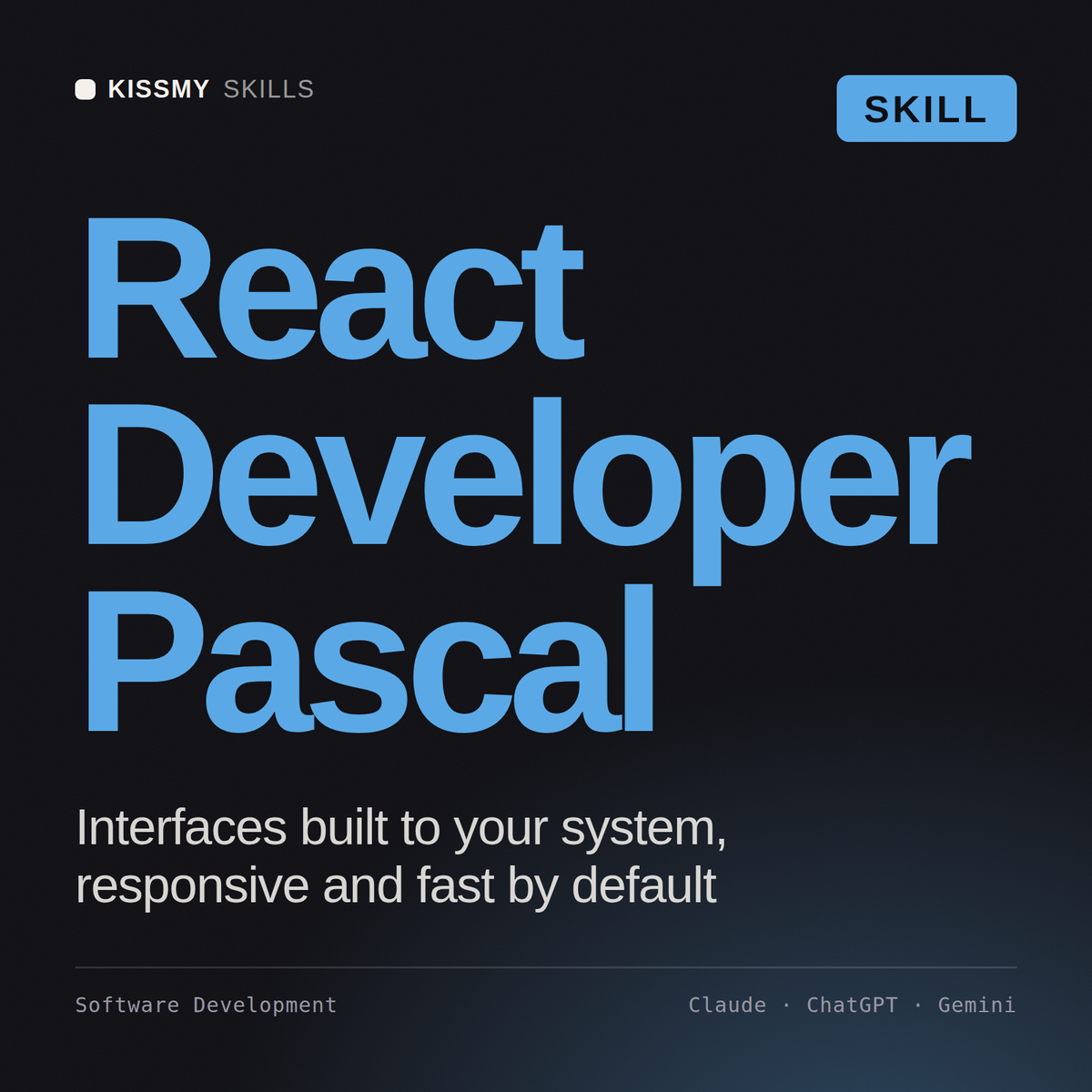The width and height of the screenshot is (1092, 1092).
Task: Click the line 'responsive and fast by default'
Action: tap(396, 885)
